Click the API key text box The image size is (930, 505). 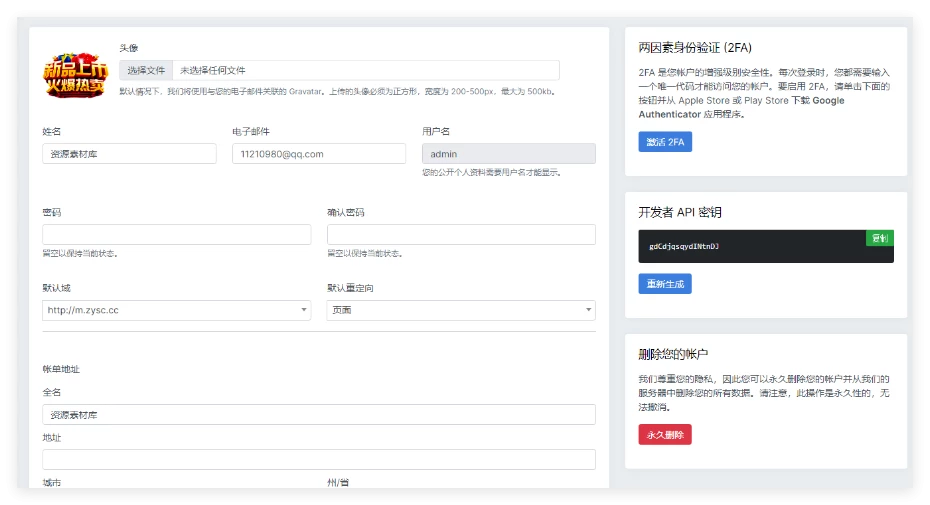pyautogui.click(x=750, y=247)
